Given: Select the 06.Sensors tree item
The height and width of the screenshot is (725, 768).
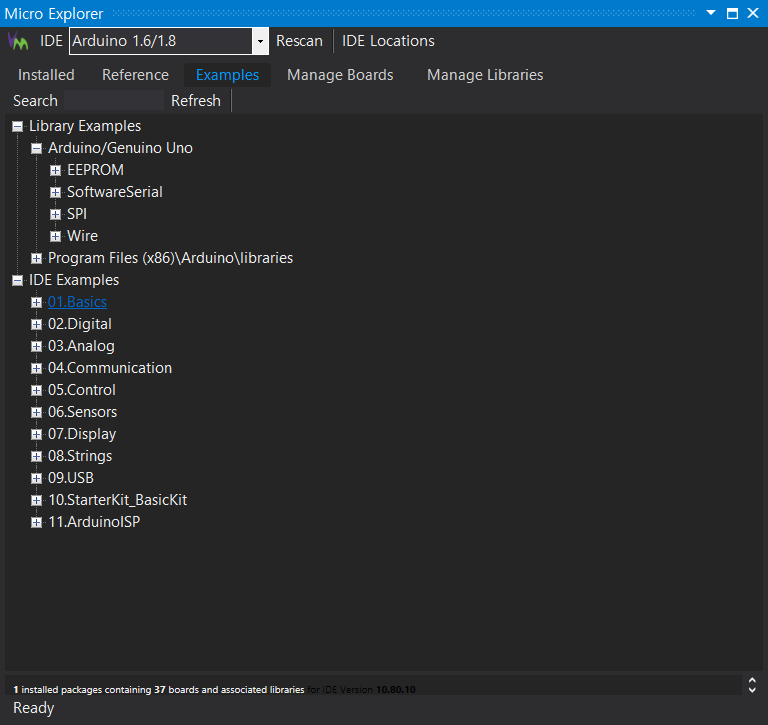Looking at the screenshot, I should pyautogui.click(x=82, y=412).
